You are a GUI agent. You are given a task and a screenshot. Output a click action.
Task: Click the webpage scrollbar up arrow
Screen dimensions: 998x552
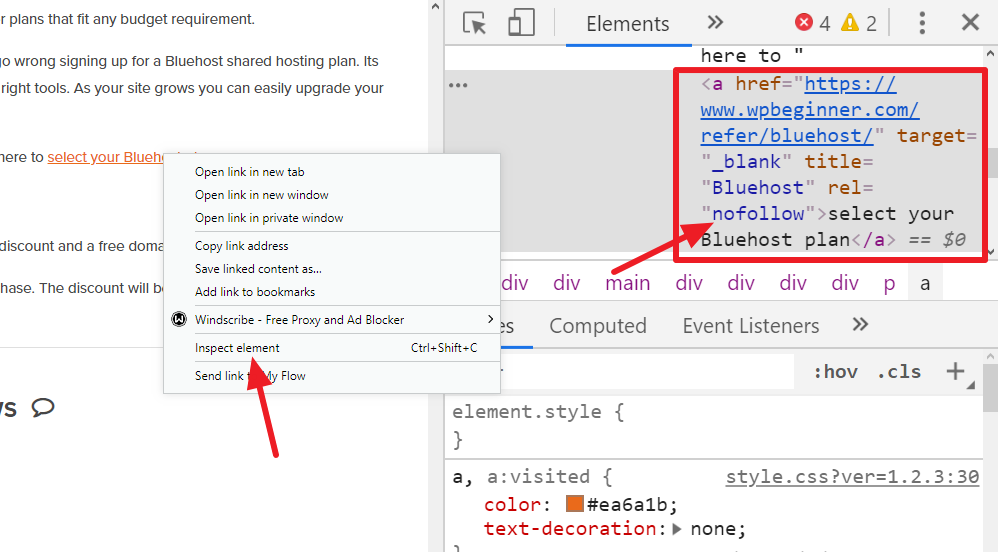pos(435,7)
